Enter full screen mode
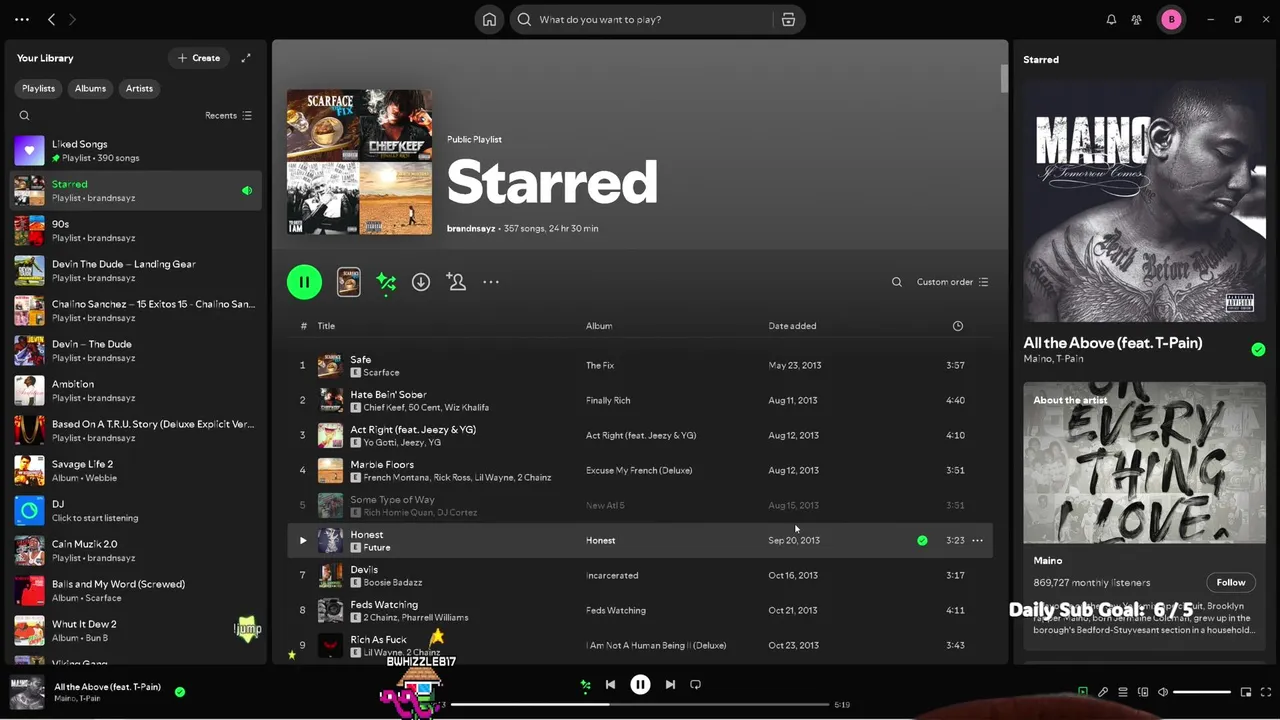This screenshot has width=1280, height=720. coord(1266,692)
